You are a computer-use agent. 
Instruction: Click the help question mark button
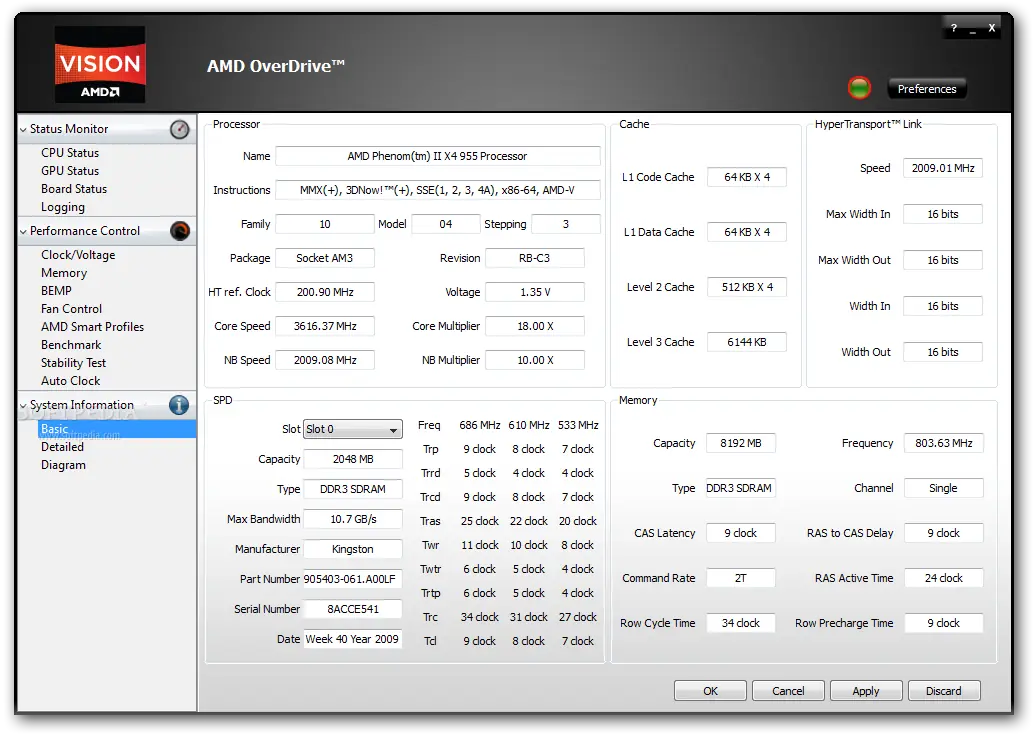[954, 28]
